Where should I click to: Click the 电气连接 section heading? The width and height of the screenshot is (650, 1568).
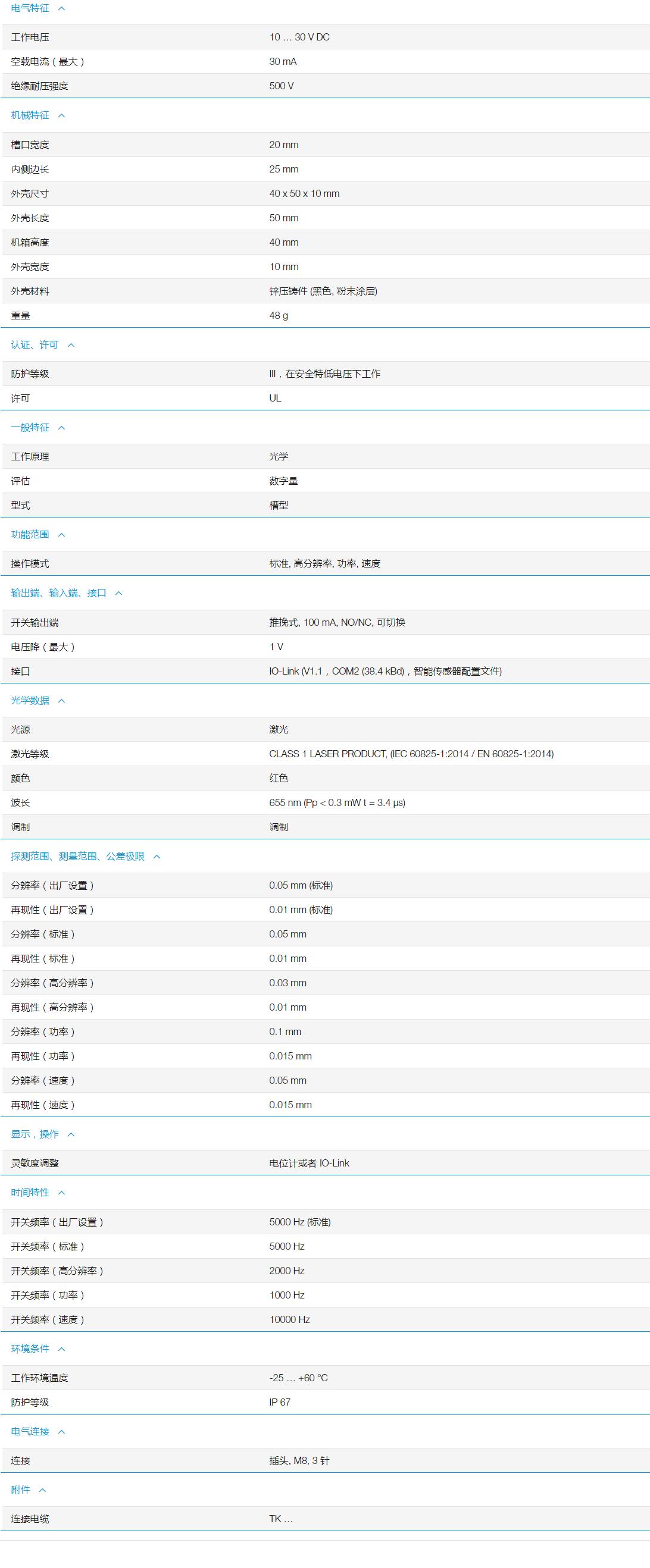click(x=30, y=1431)
